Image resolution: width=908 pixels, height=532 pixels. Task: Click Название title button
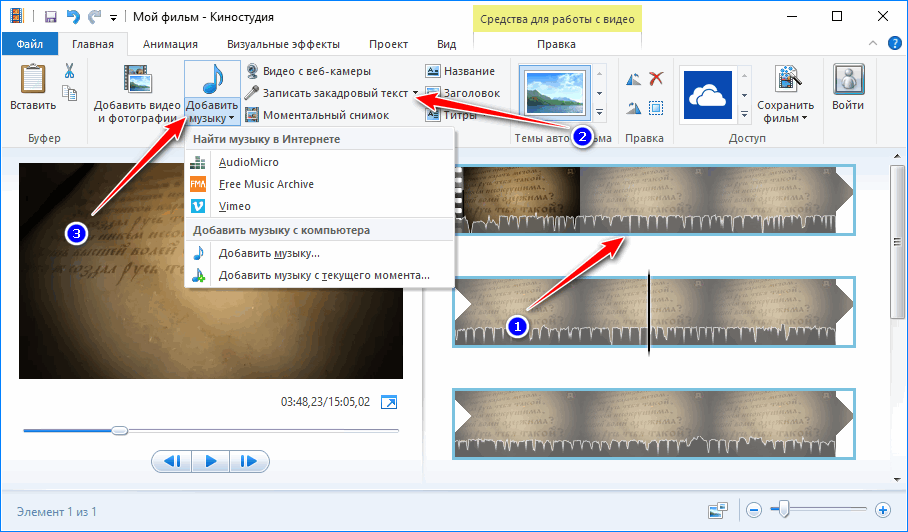(460, 71)
